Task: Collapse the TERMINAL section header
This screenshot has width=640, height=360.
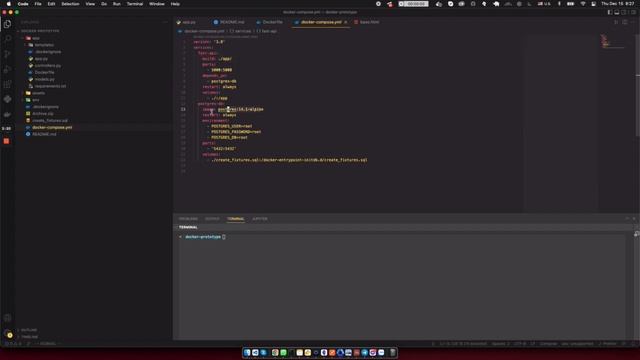Action: coord(188,227)
